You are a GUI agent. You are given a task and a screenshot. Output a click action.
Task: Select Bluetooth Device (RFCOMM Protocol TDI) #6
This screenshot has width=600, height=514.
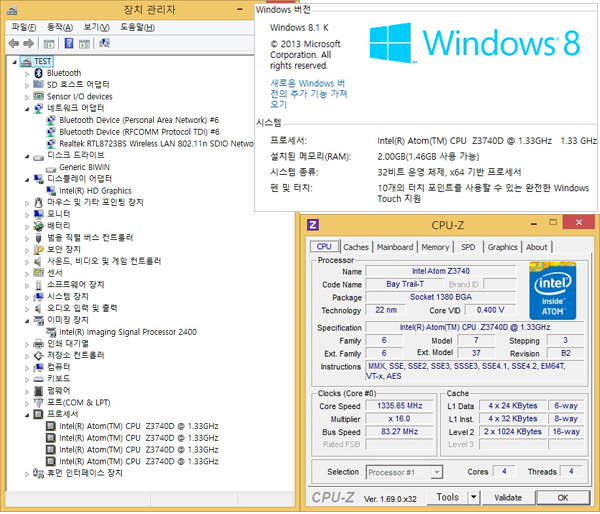pos(139,132)
